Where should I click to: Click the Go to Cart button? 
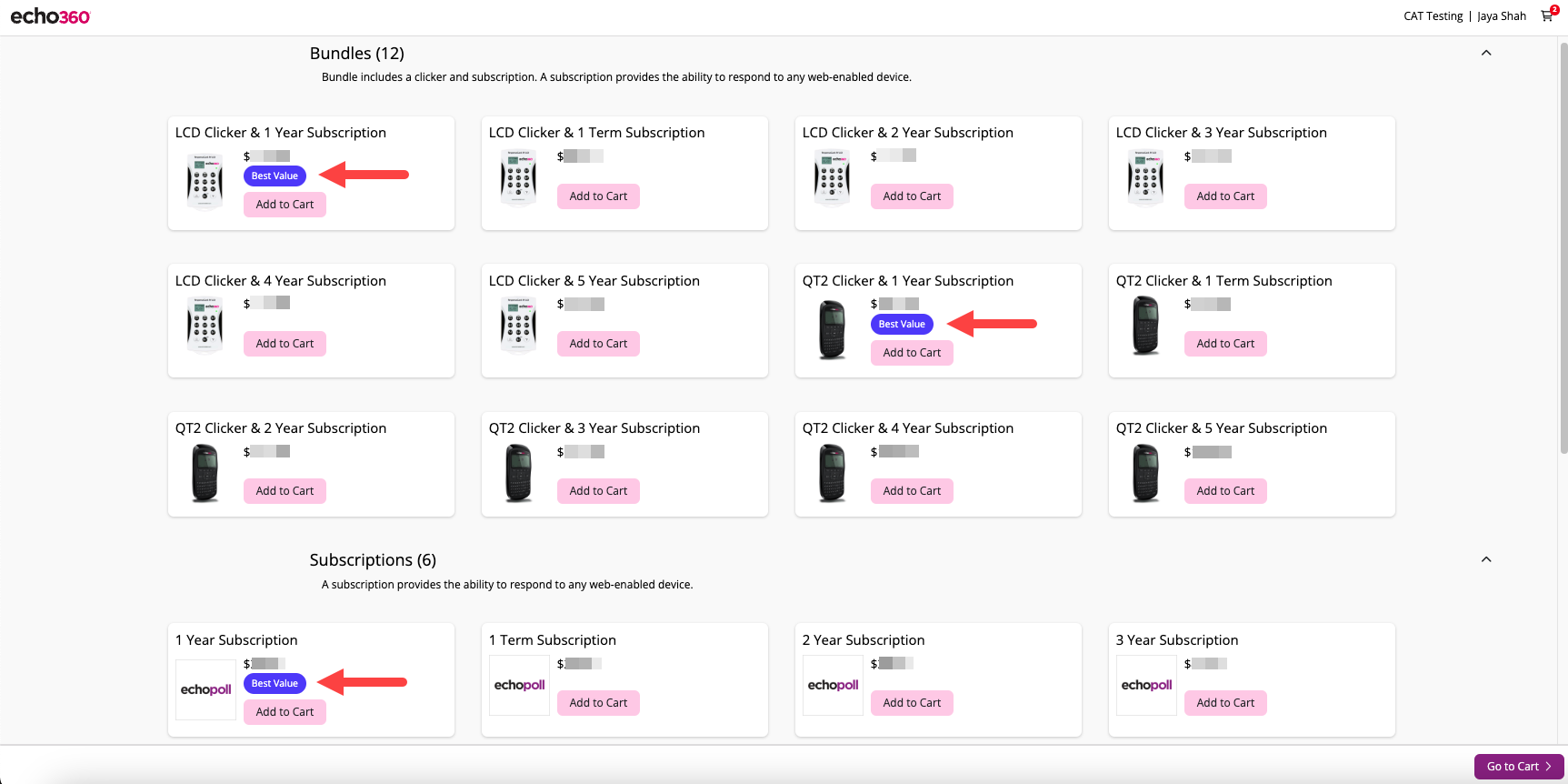(1519, 767)
